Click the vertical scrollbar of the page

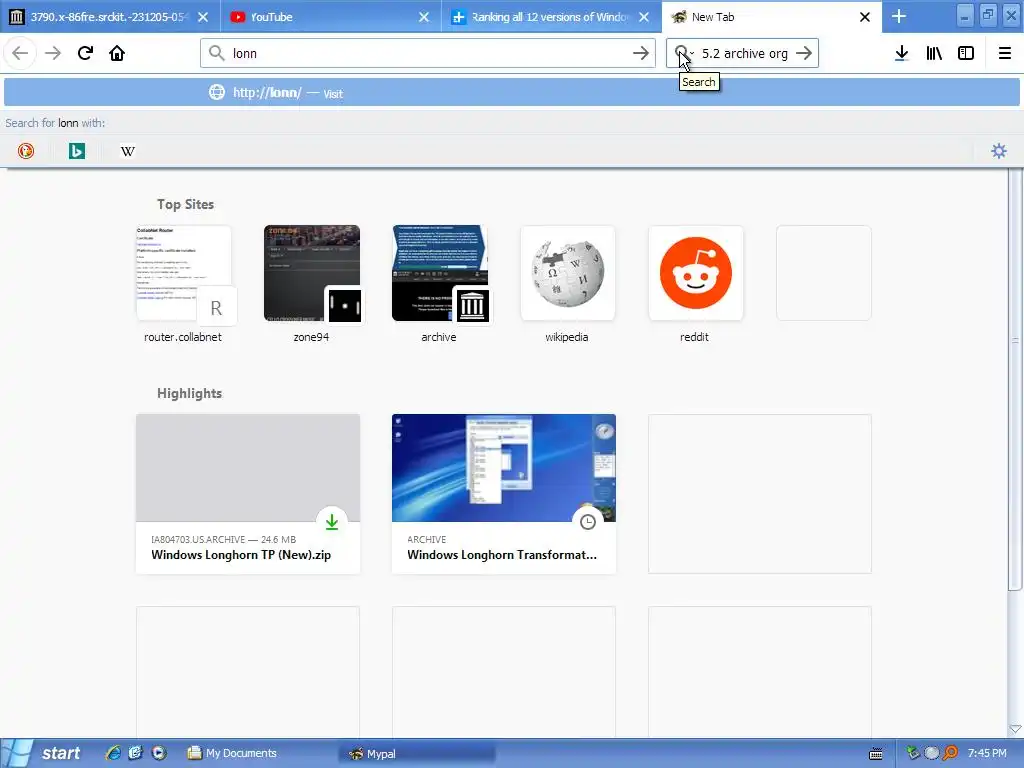1015,379
